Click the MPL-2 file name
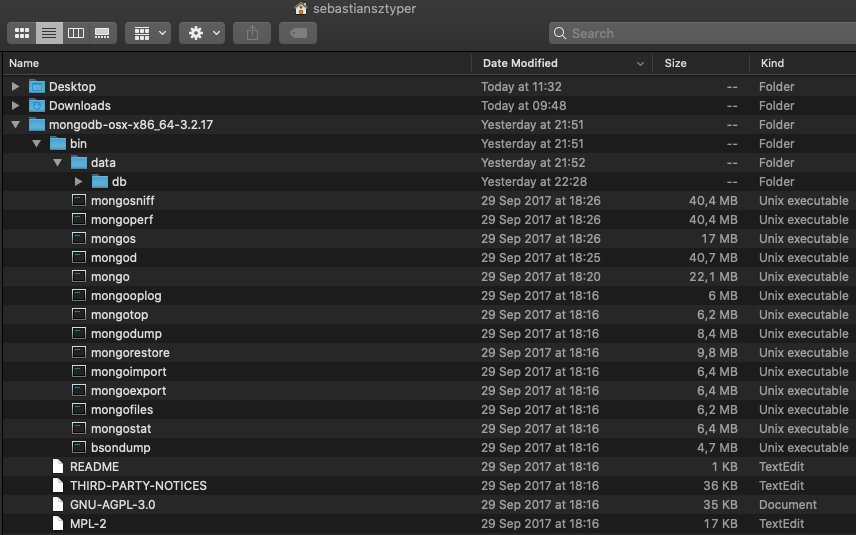This screenshot has width=856, height=535. pos(88,524)
